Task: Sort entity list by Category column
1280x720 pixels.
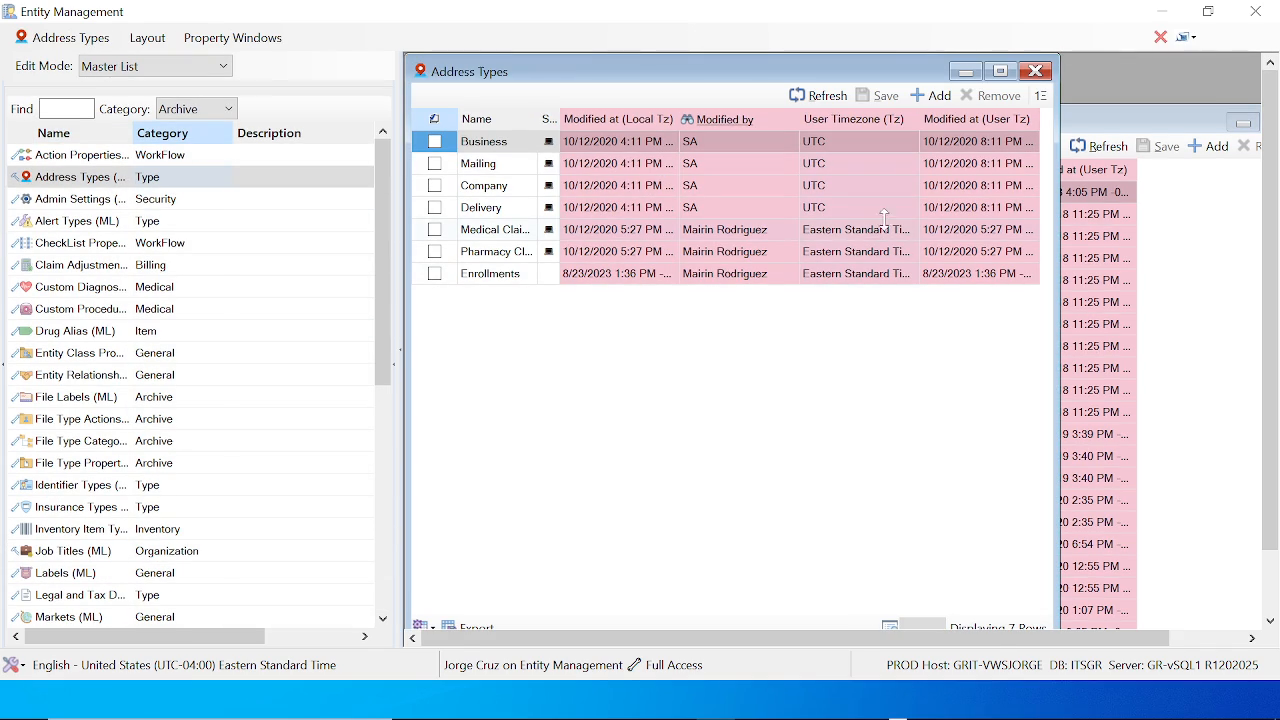Action: coord(182,133)
